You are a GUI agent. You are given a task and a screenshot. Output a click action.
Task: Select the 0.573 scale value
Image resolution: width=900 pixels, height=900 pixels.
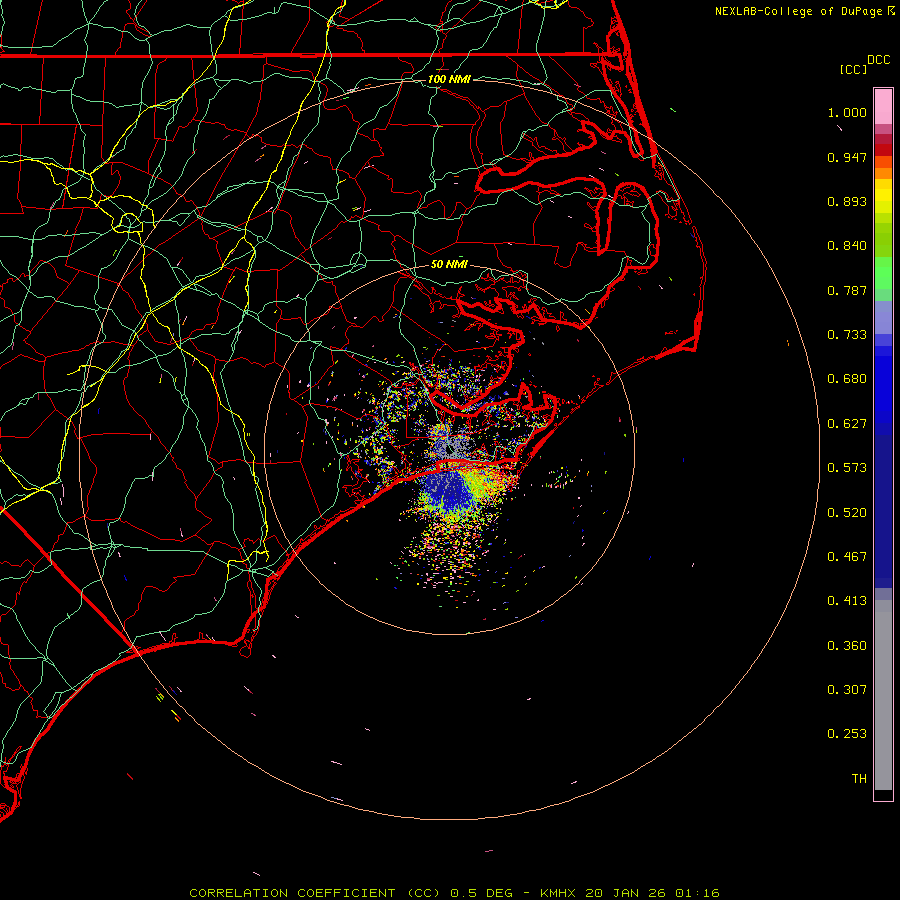847,468
